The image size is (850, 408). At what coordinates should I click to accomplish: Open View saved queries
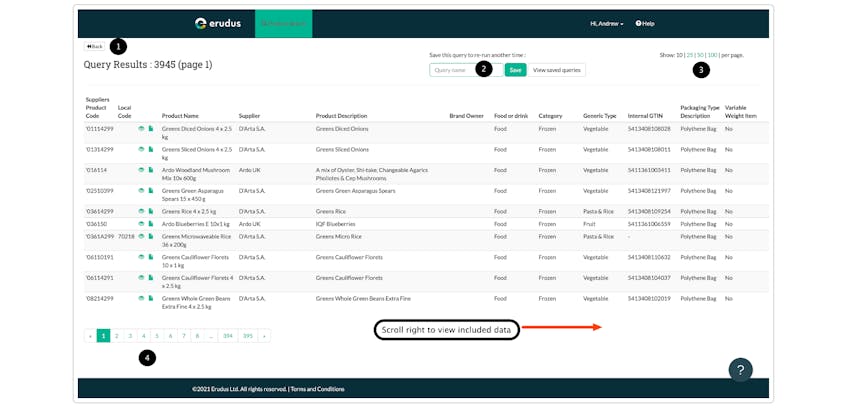[557, 70]
